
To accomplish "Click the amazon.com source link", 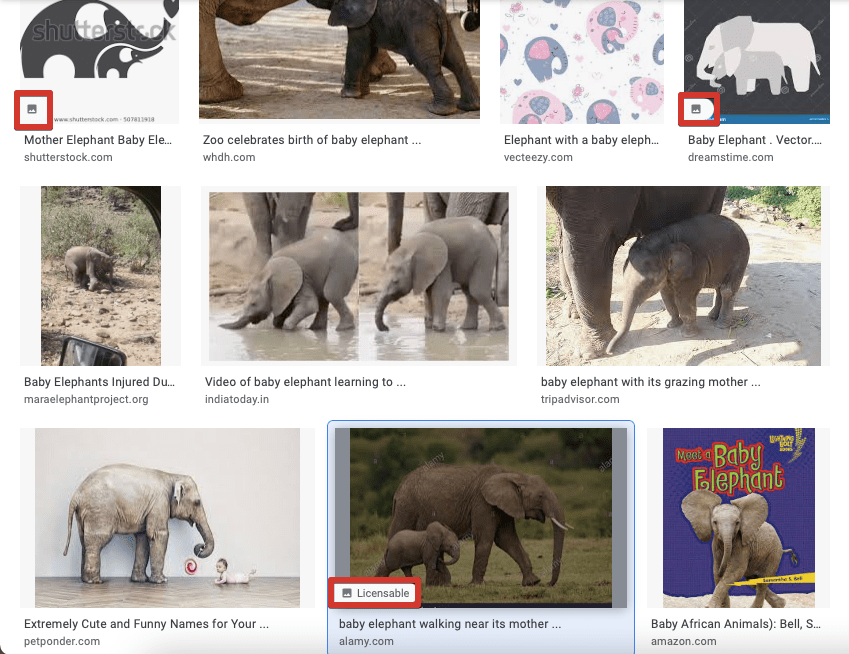I will pos(683,641).
